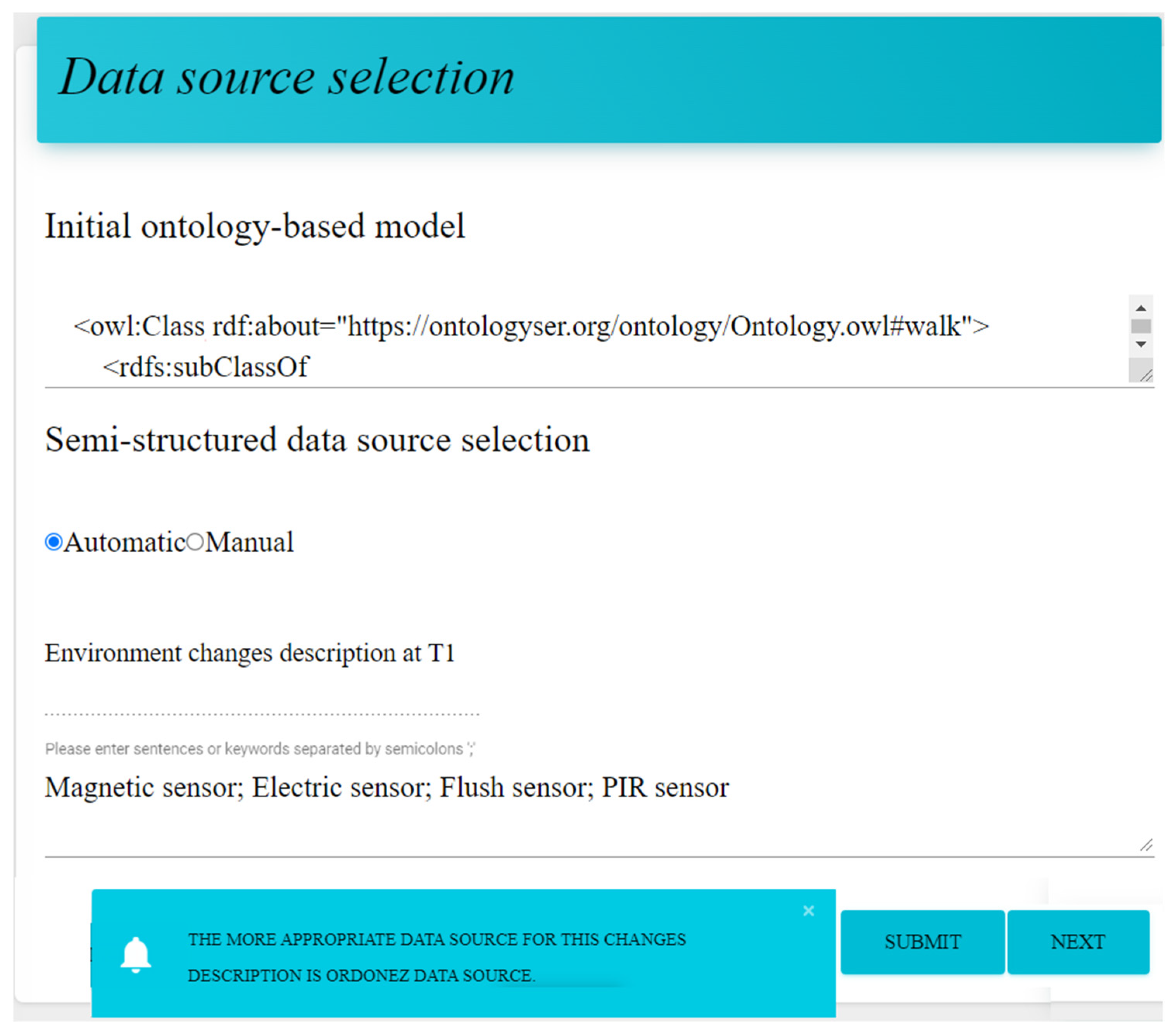Click the "Semi-structured data source selection" heading

(317, 440)
